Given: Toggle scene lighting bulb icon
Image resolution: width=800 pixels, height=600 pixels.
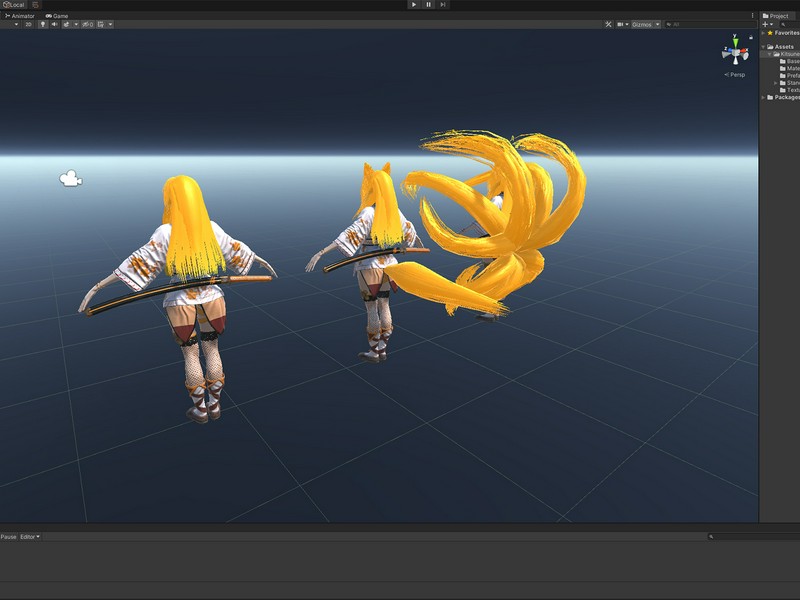Looking at the screenshot, I should coord(43,24).
